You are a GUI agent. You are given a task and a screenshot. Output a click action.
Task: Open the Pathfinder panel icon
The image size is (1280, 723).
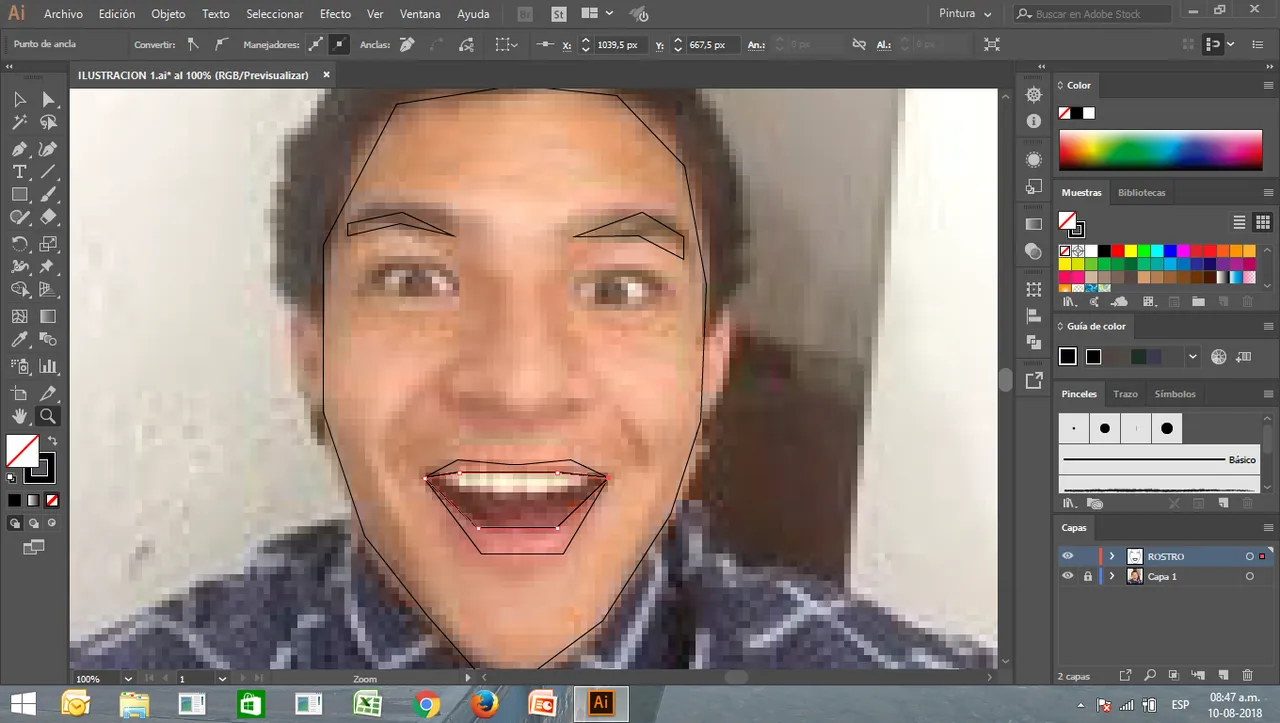pyautogui.click(x=1034, y=342)
